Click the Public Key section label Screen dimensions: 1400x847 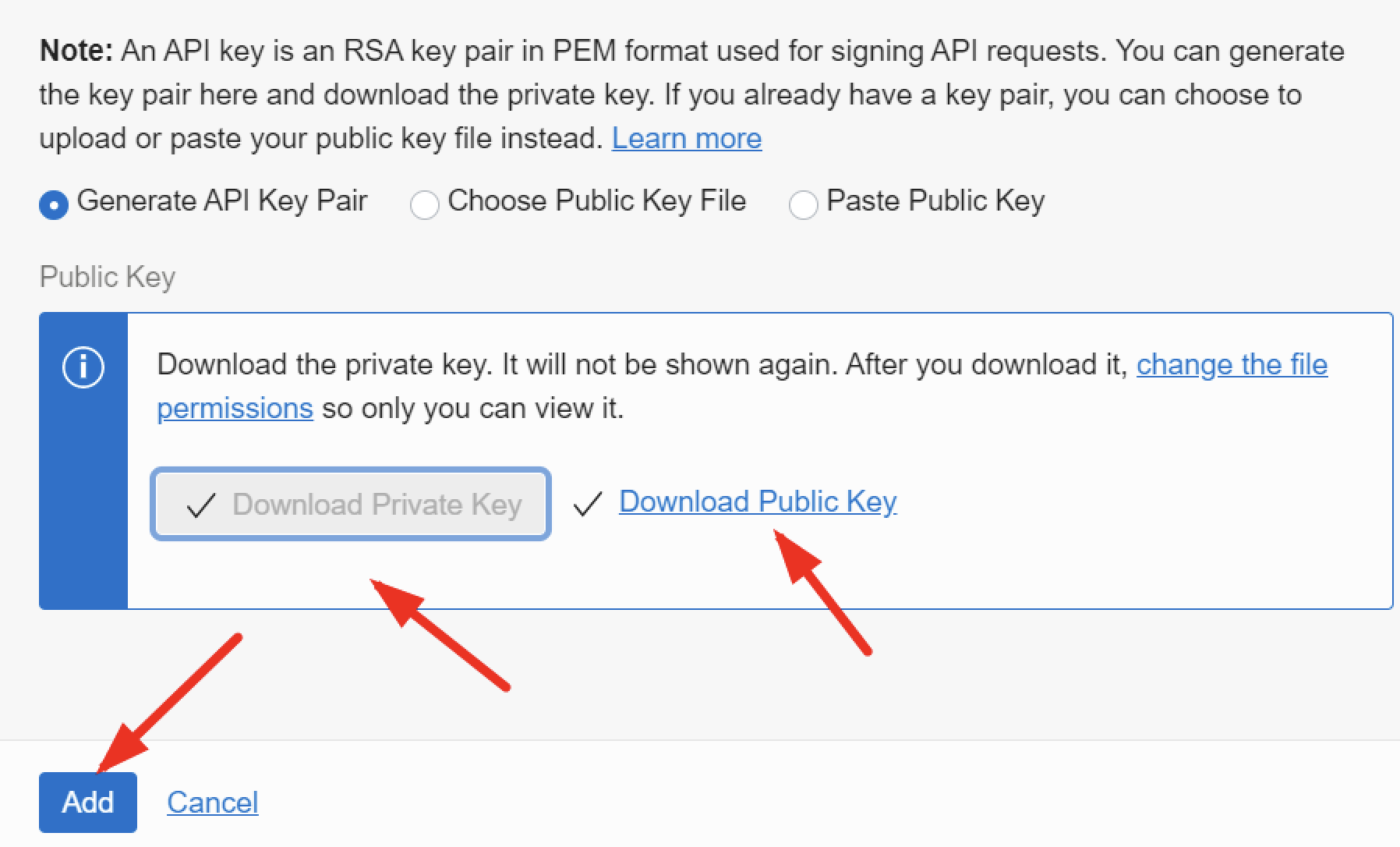(108, 277)
